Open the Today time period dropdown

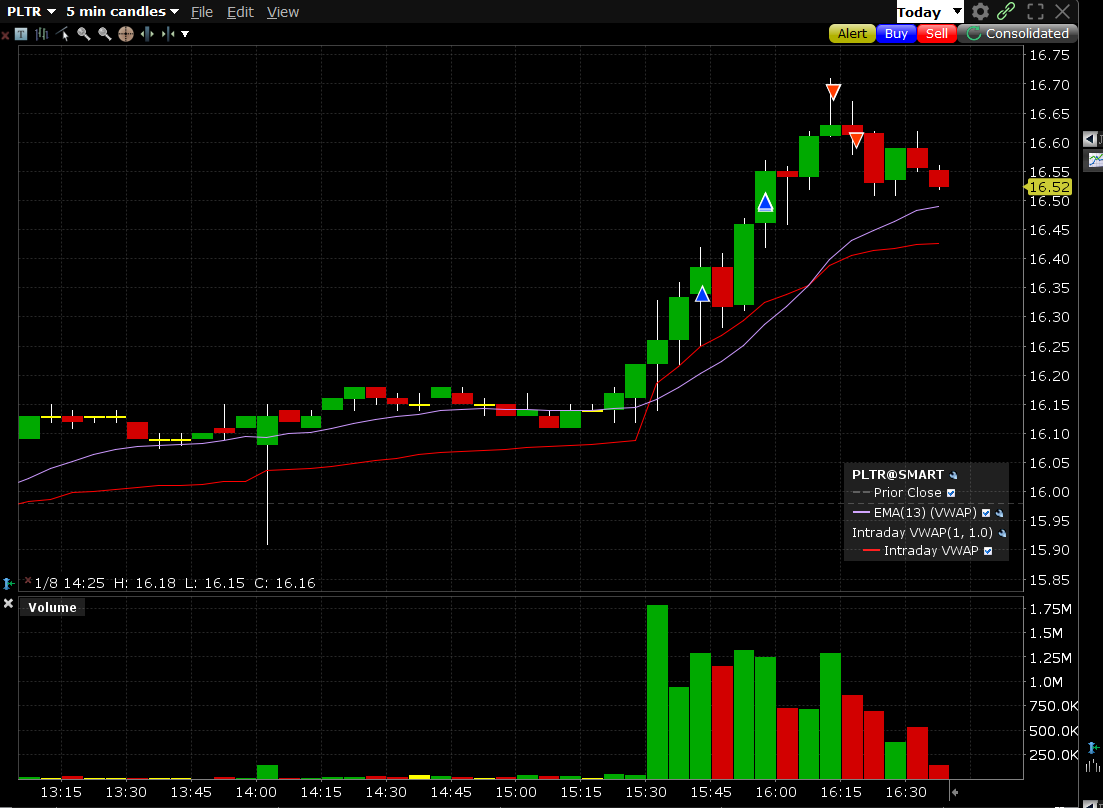point(929,12)
